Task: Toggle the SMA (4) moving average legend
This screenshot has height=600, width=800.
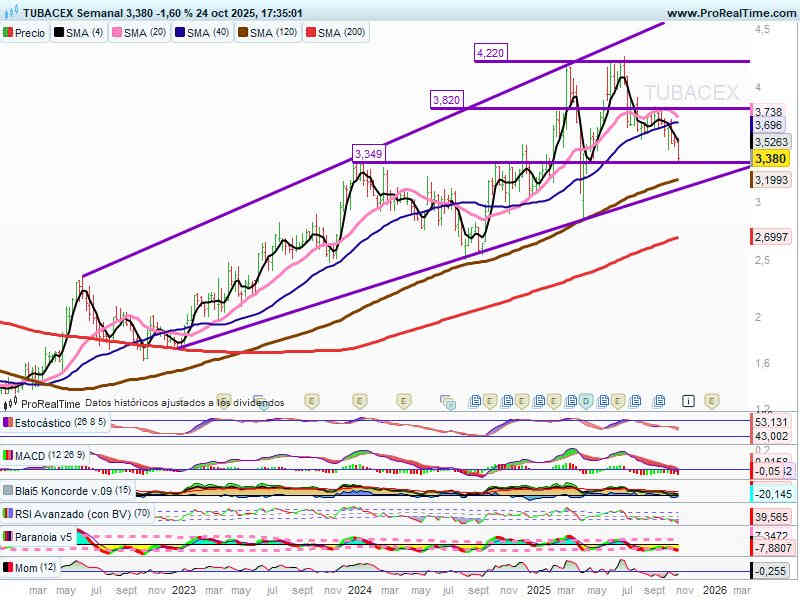Action: pos(79,33)
